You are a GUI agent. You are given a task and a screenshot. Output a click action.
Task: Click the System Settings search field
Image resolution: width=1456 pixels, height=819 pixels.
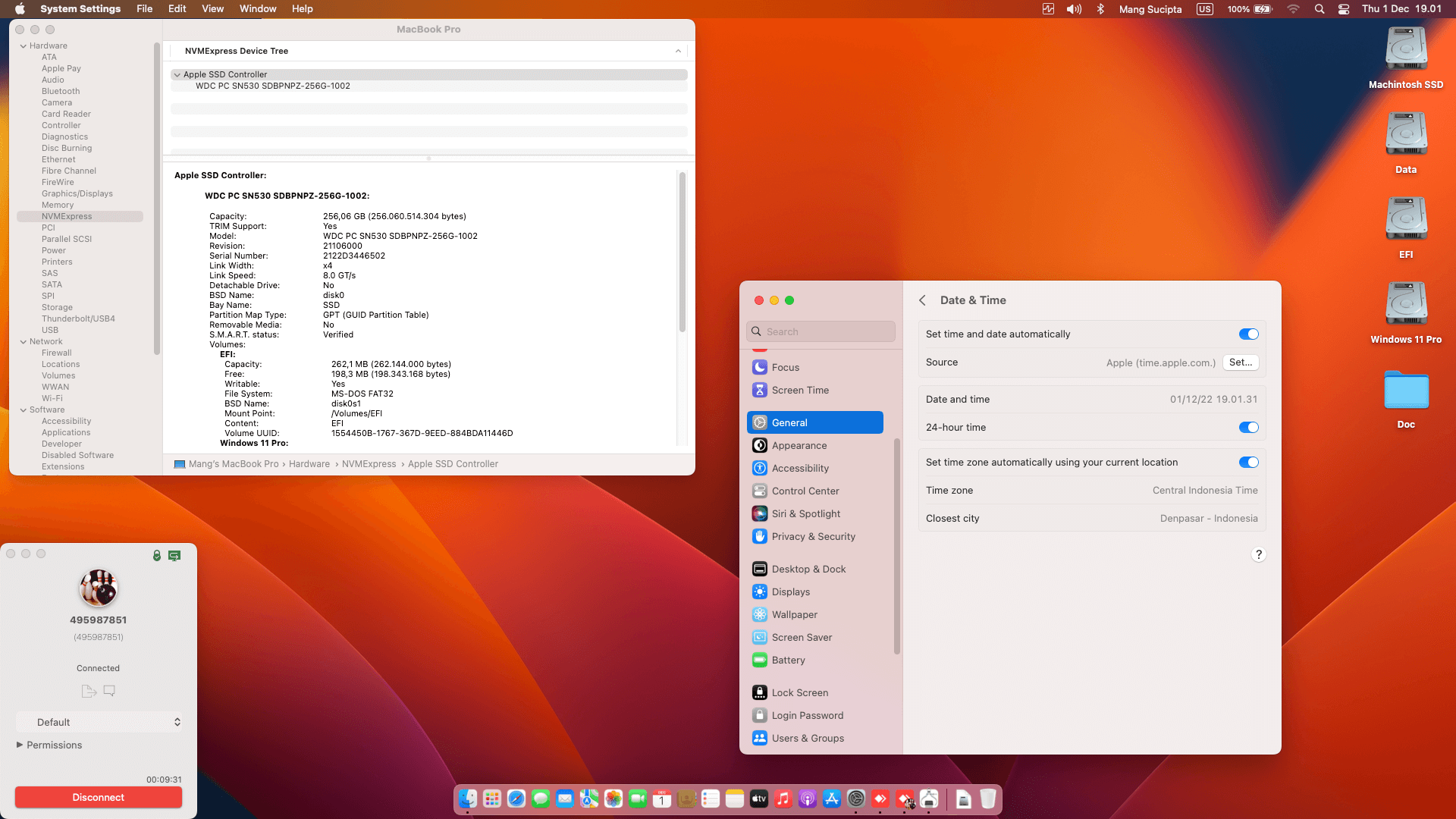pos(821,332)
